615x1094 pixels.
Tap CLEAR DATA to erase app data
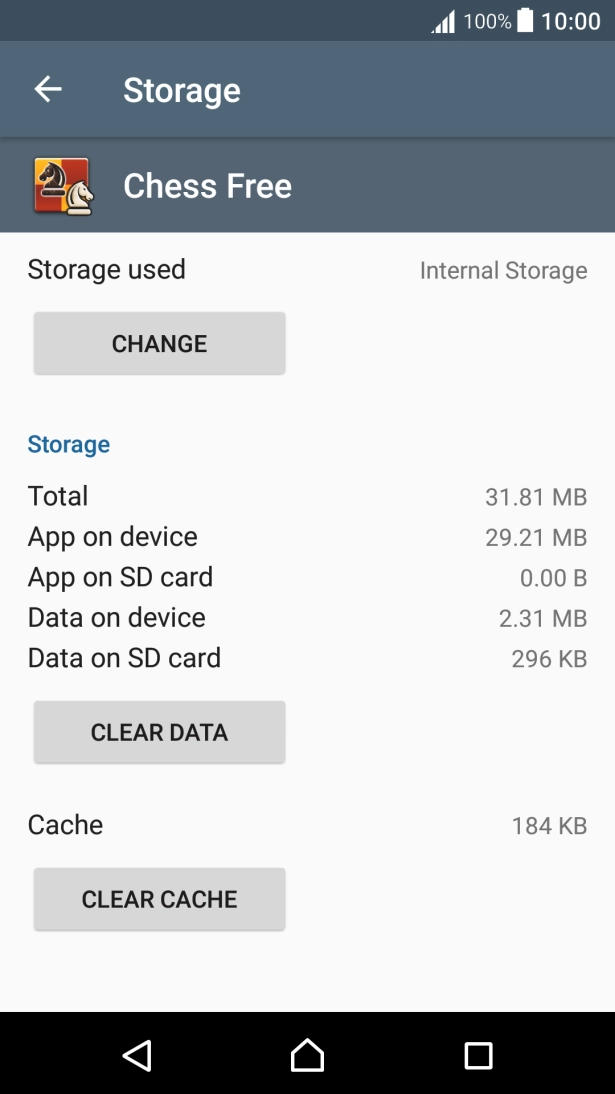[x=159, y=732]
